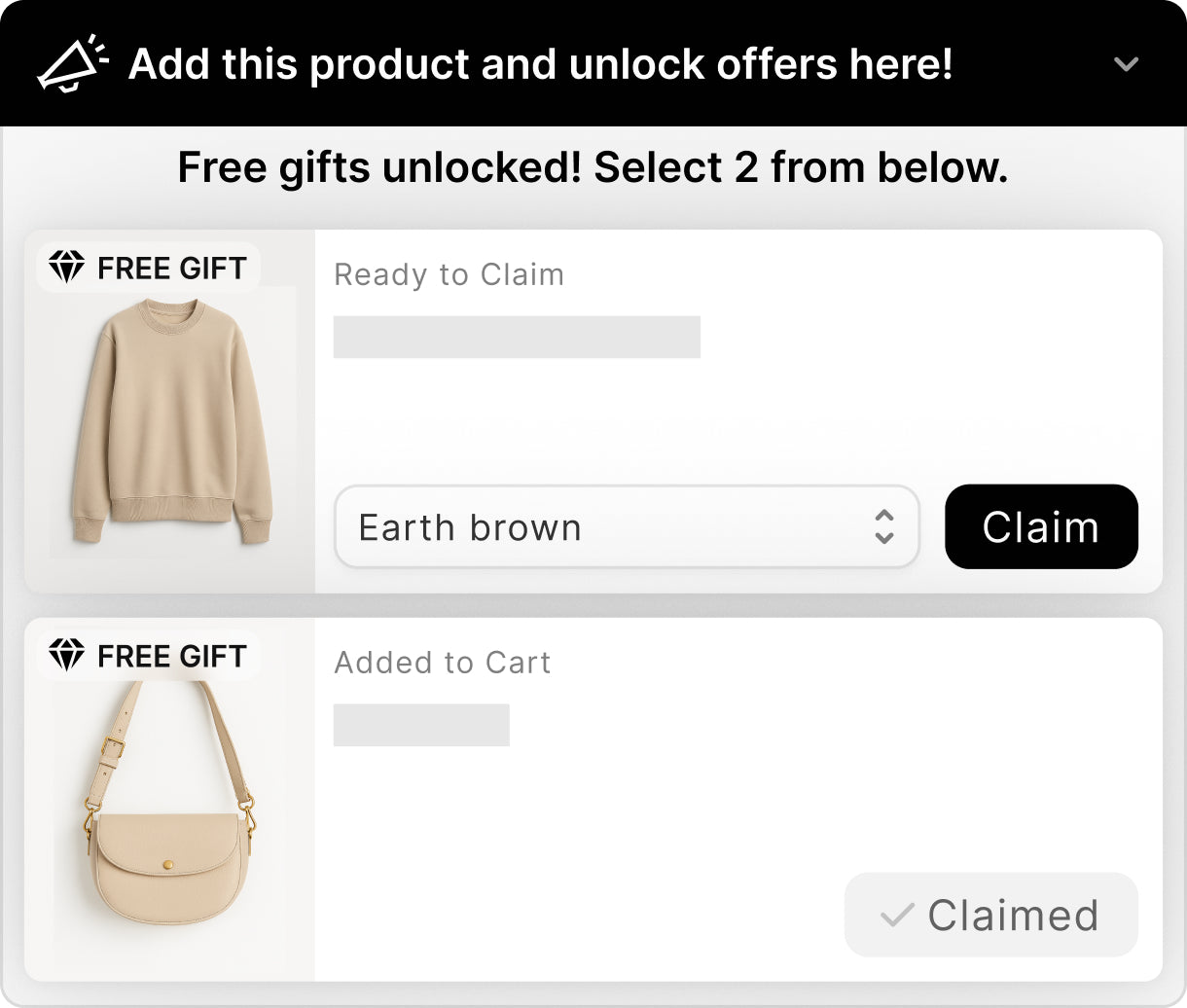Click the 'Free gifts unlocked' header text
Screen dimensions: 1187x1008
593,167
